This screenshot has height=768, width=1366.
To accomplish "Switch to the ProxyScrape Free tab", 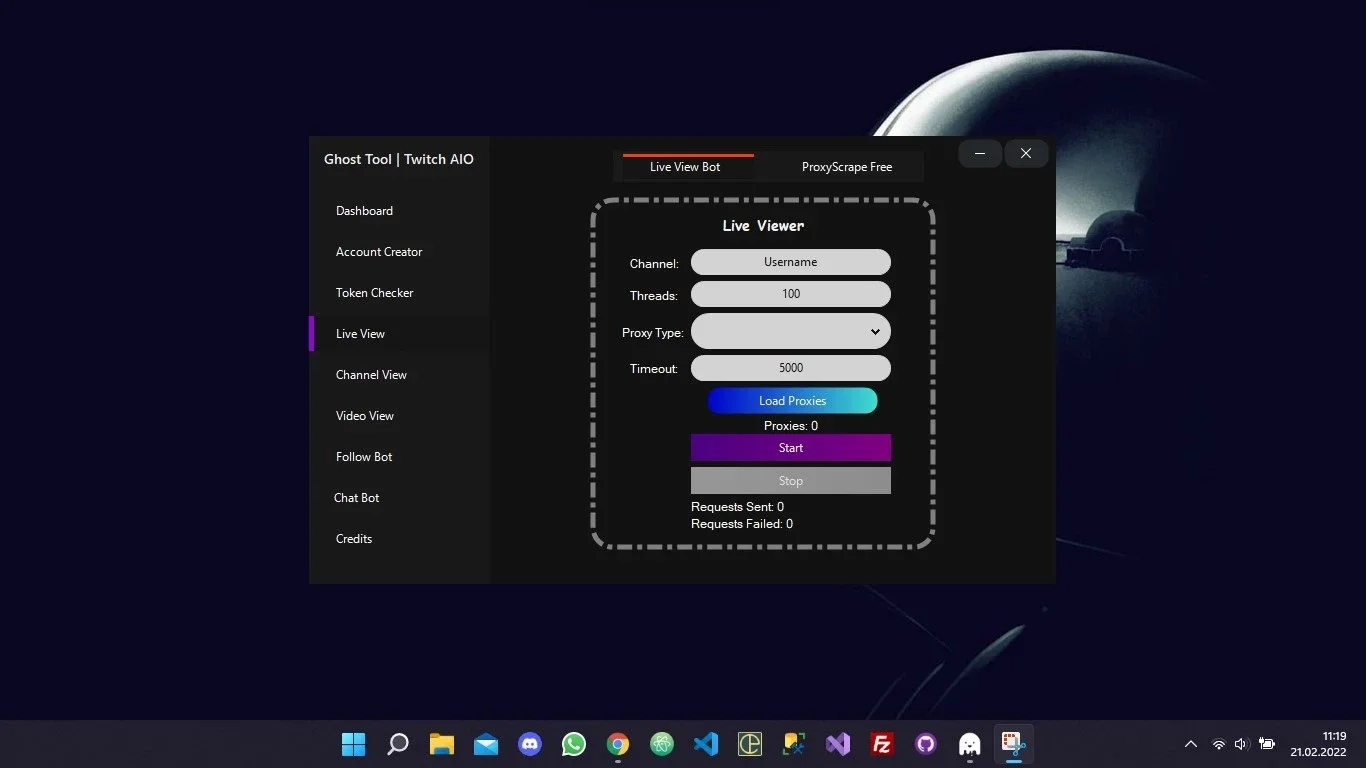I will (846, 167).
